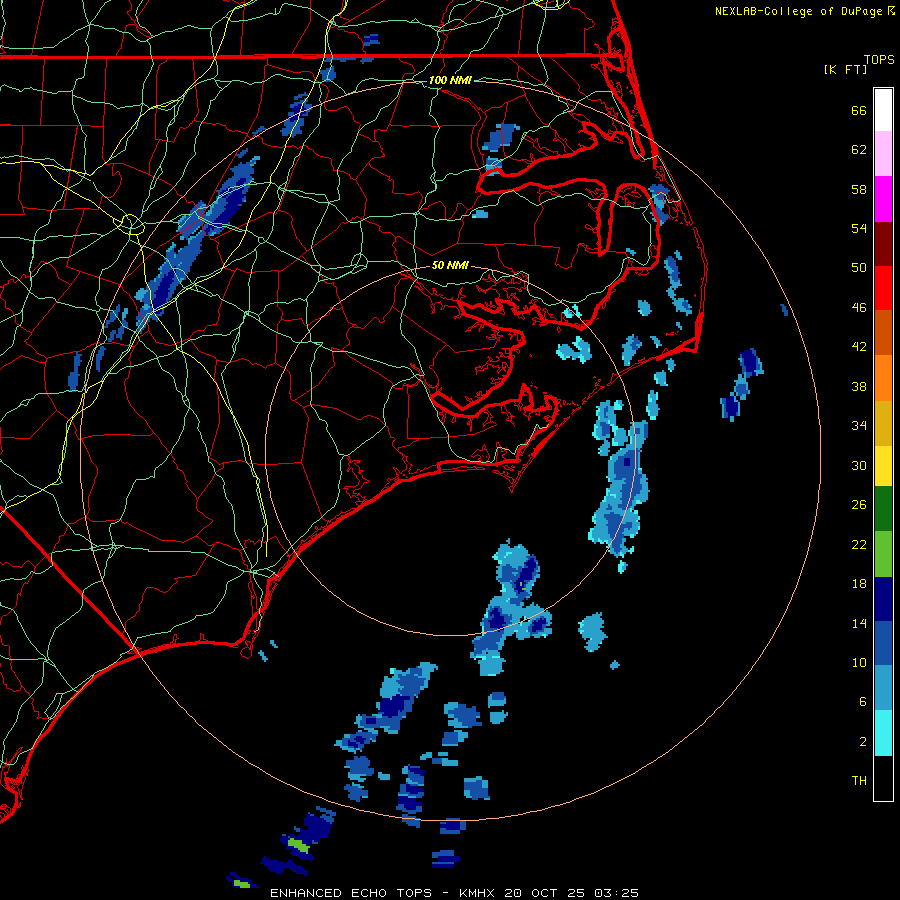Click the legend value 2
The height and width of the screenshot is (900, 900).
coord(862,742)
